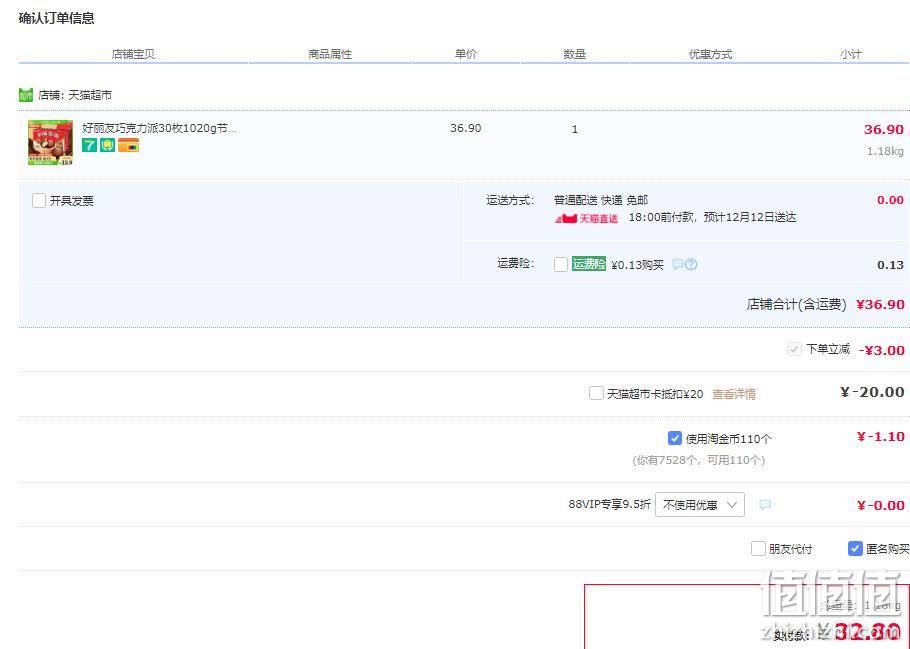The width and height of the screenshot is (910, 649).
Task: Toggle the 下单立减 checkbox
Action: [794, 349]
